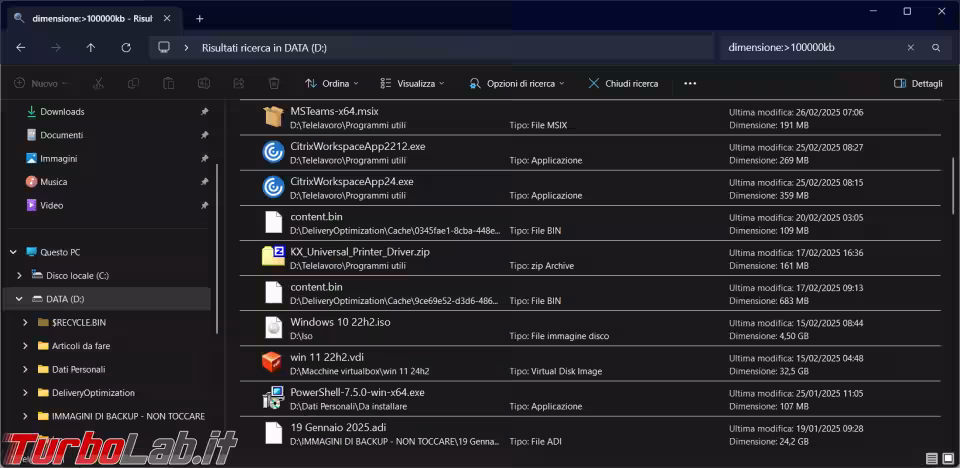Image resolution: width=960 pixels, height=468 pixels.
Task: Open the Ordina sort dropdown
Action: pyautogui.click(x=332, y=83)
